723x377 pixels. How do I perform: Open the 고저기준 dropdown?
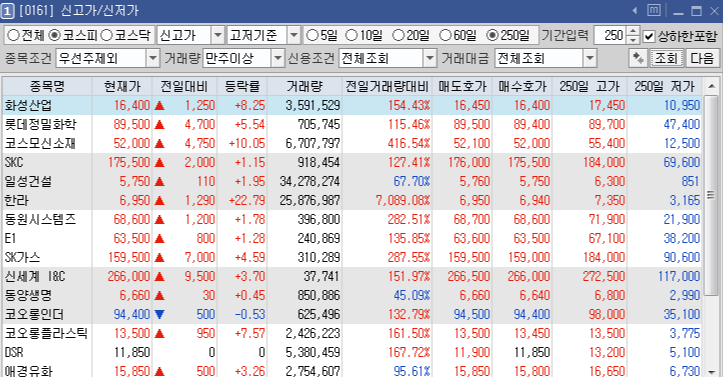tap(294, 35)
